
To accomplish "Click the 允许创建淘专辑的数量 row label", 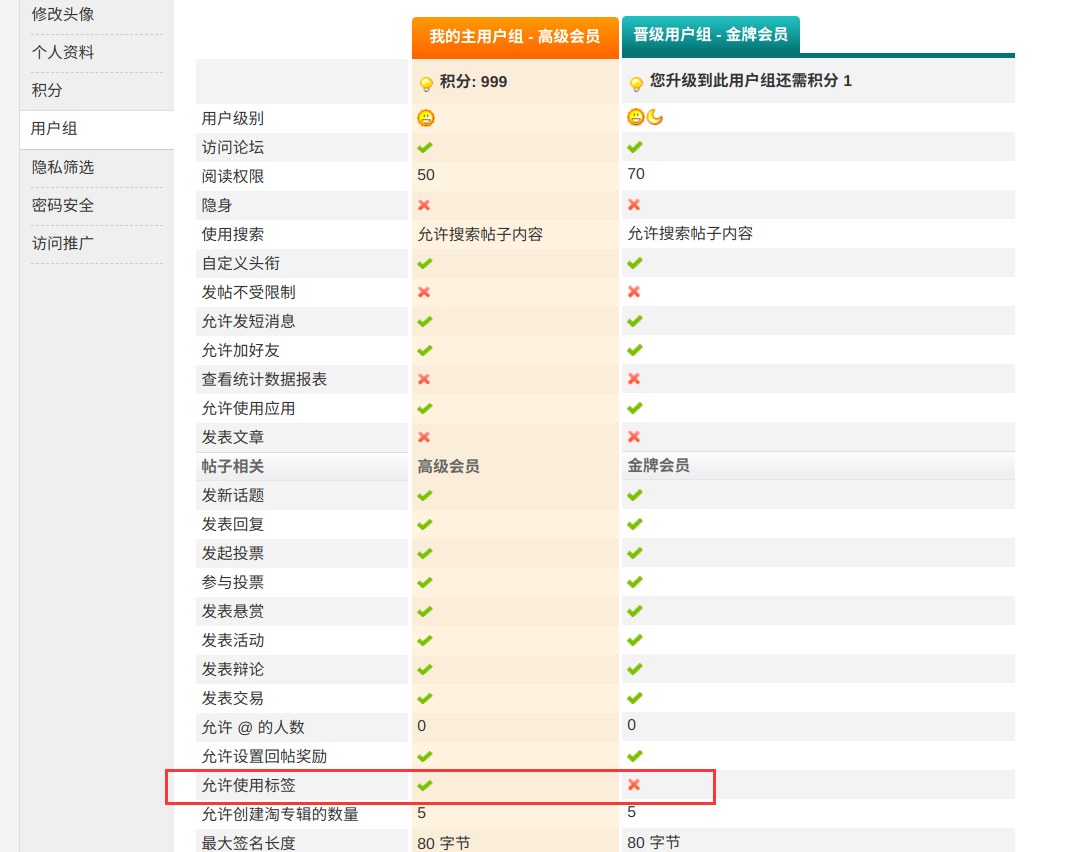I will point(280,815).
